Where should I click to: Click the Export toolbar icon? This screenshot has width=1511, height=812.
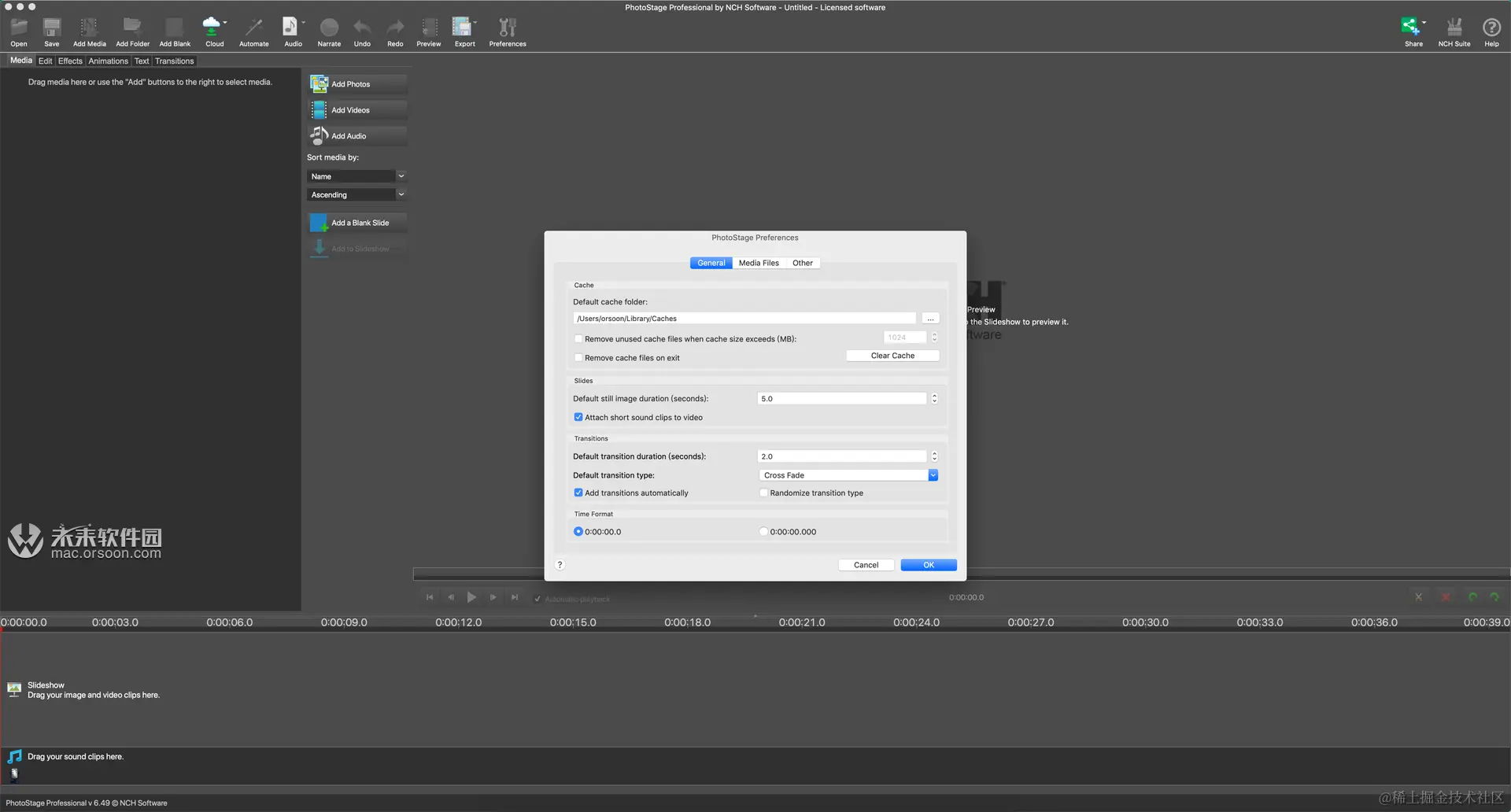464,32
